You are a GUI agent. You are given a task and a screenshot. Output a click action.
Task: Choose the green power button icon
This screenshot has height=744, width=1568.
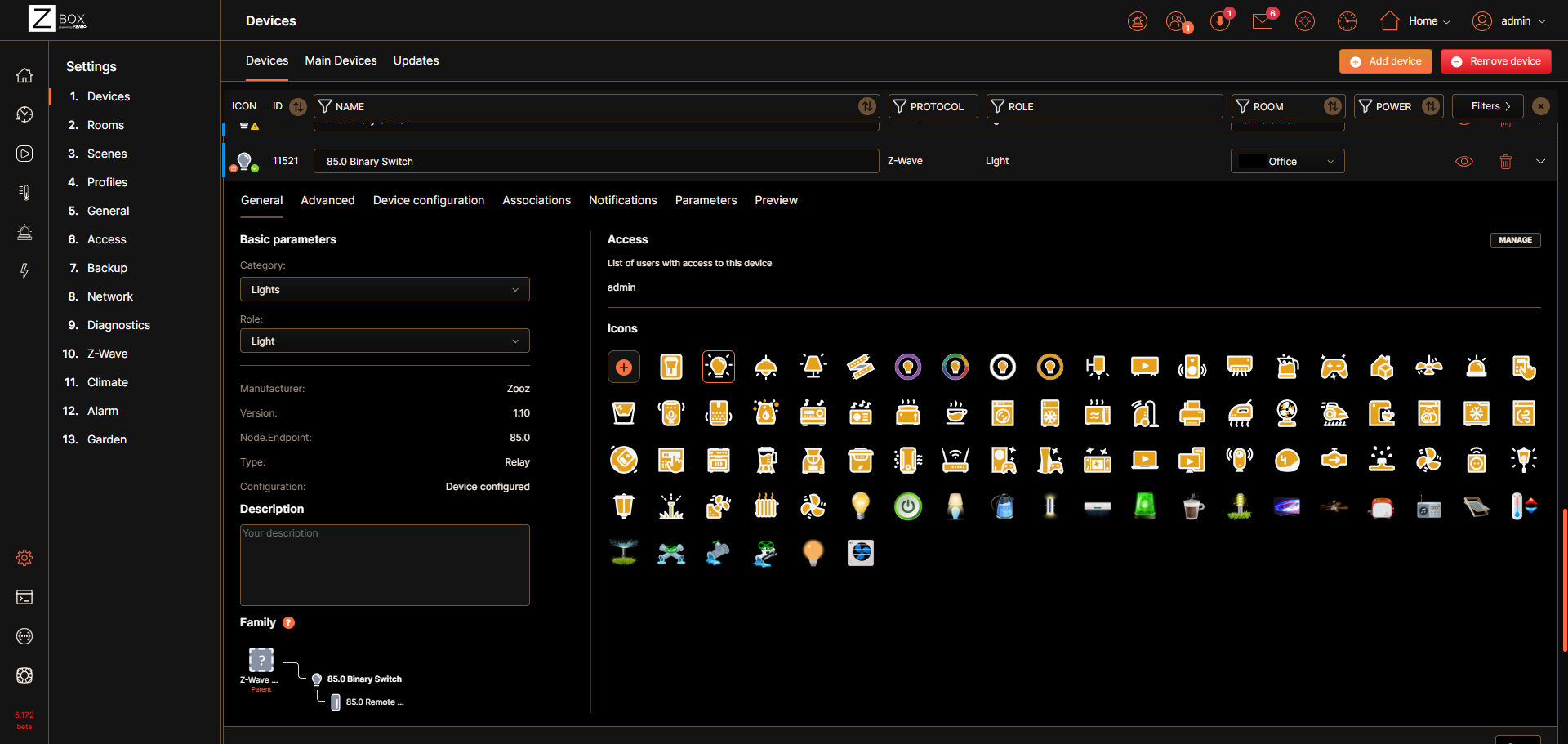(x=908, y=506)
